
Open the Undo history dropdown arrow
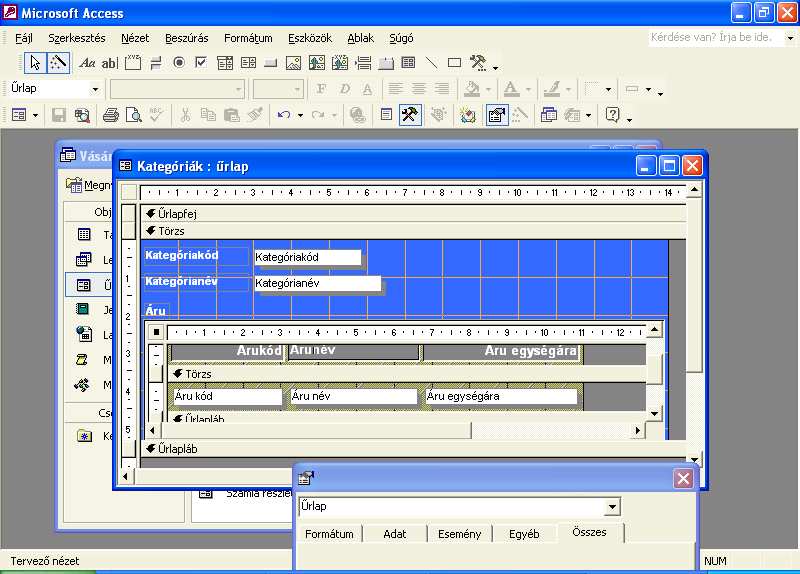coord(300,115)
